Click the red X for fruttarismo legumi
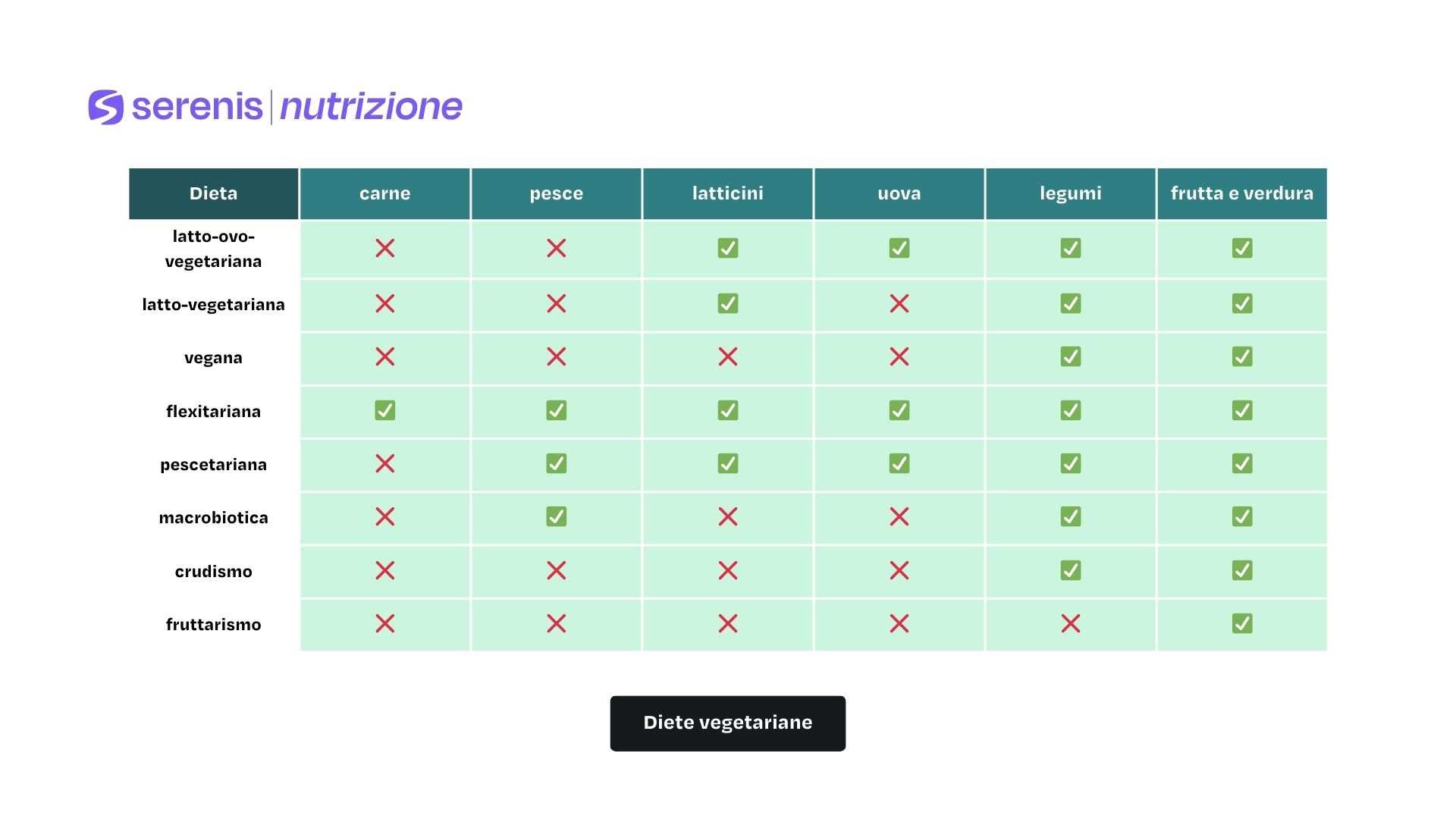The height and width of the screenshot is (819, 1456). (1071, 623)
